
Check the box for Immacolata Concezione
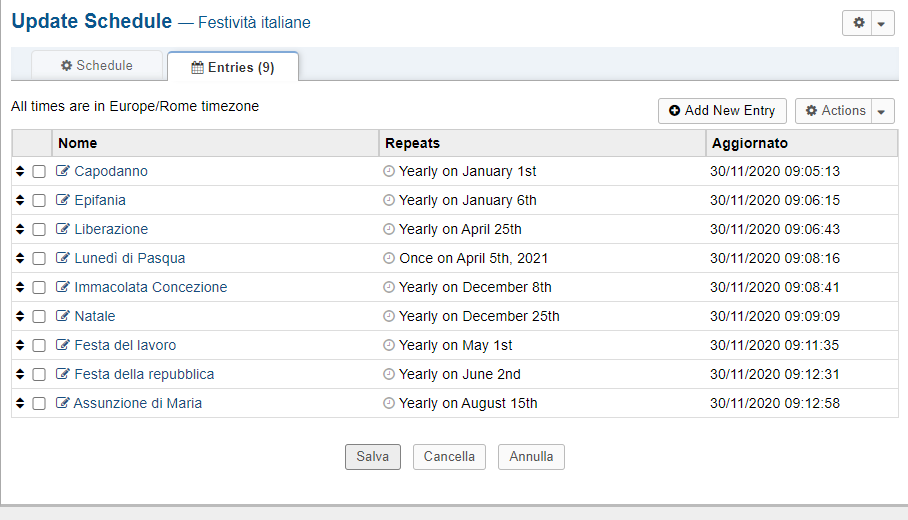coord(39,288)
